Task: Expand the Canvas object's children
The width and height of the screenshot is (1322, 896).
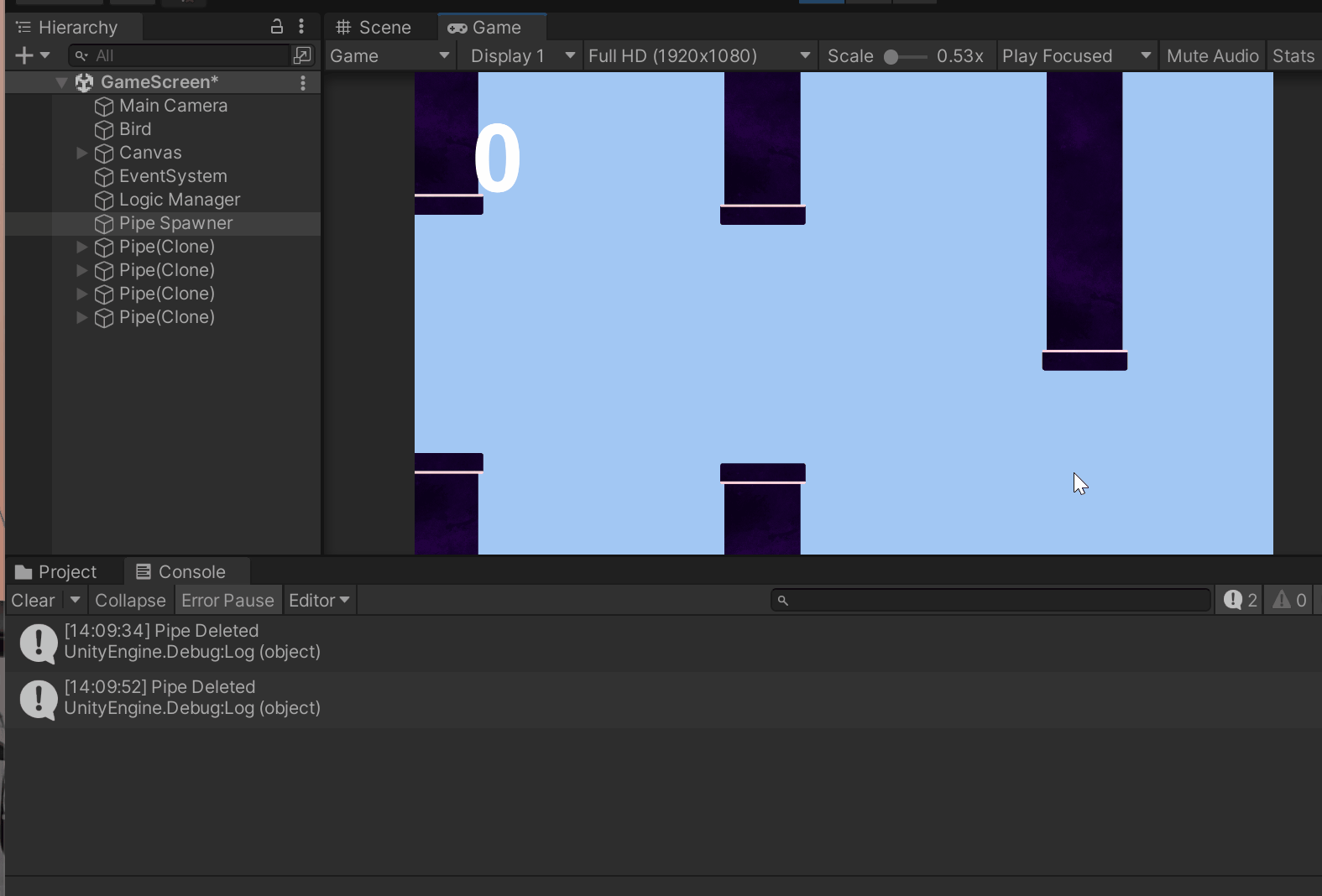Action: tap(81, 153)
